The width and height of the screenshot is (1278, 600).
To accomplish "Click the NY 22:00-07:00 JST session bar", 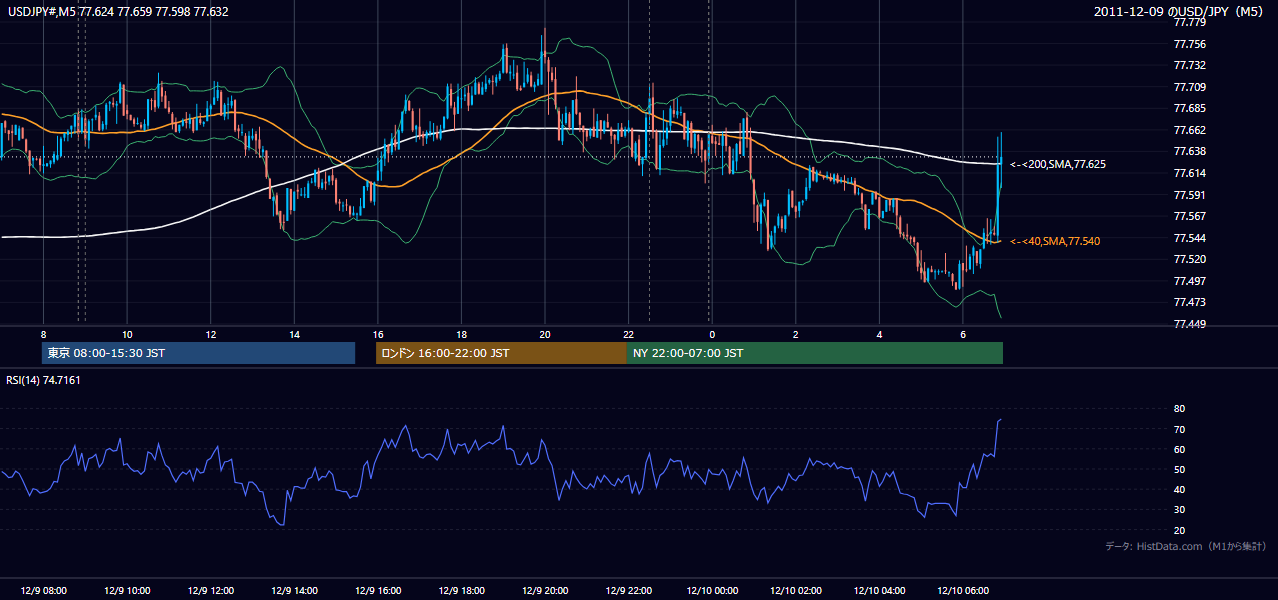I will tap(815, 353).
